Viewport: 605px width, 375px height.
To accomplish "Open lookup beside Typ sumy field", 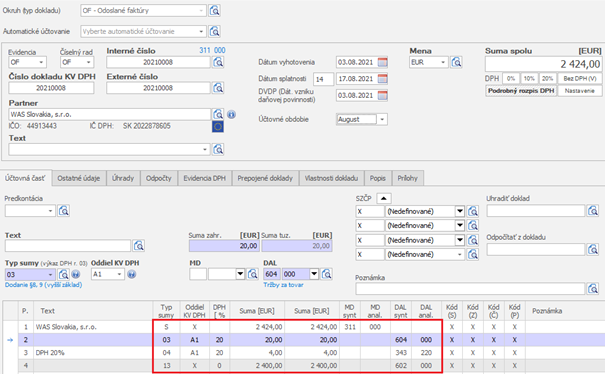I will [x=63, y=274].
